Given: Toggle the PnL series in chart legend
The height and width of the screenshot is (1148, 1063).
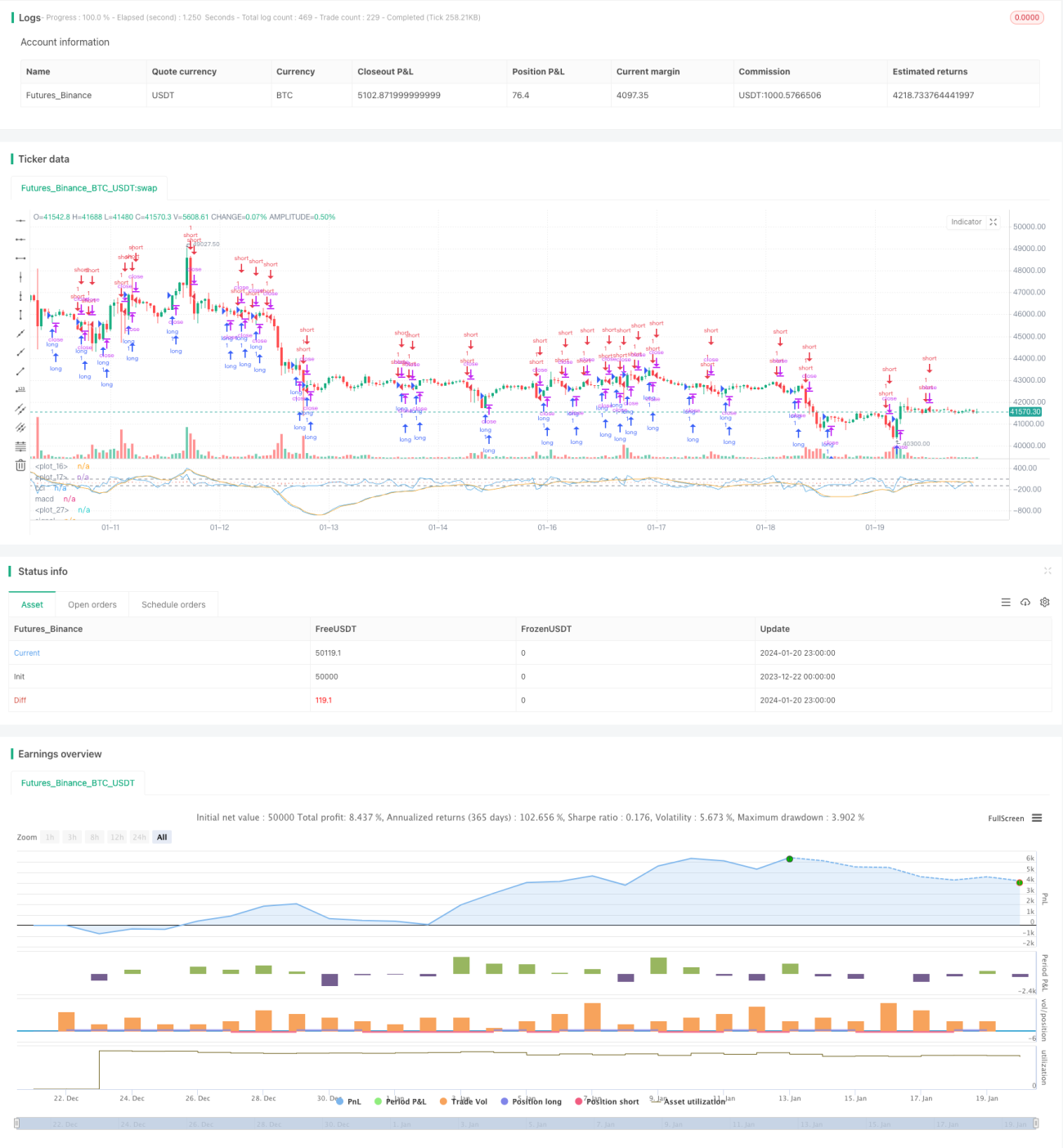Looking at the screenshot, I should pos(348,1101).
